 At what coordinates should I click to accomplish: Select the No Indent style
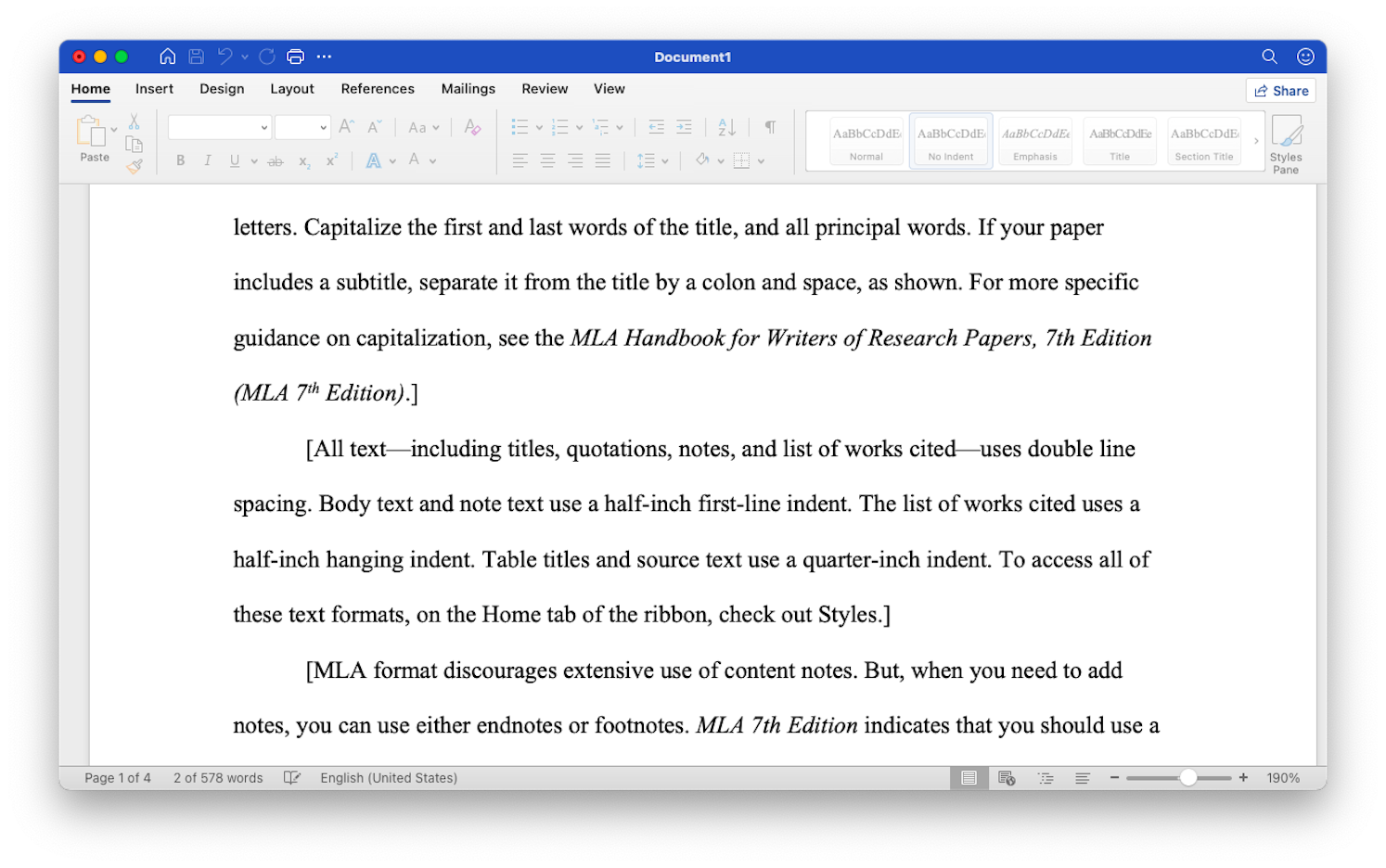[950, 140]
